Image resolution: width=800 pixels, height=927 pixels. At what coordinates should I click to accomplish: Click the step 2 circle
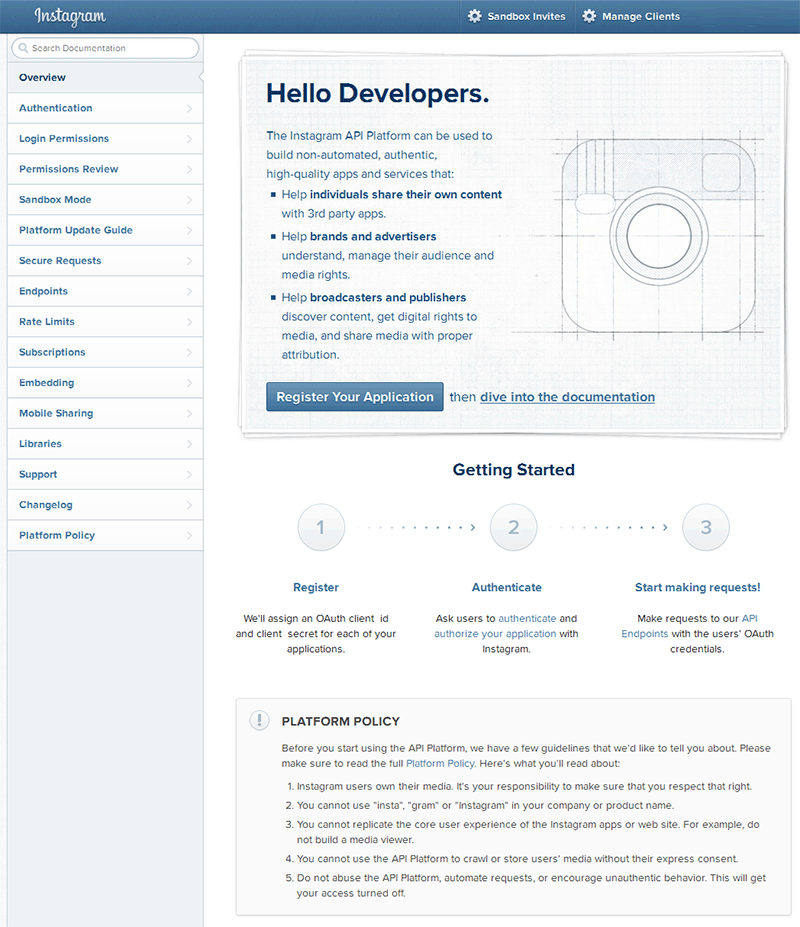pos(513,527)
